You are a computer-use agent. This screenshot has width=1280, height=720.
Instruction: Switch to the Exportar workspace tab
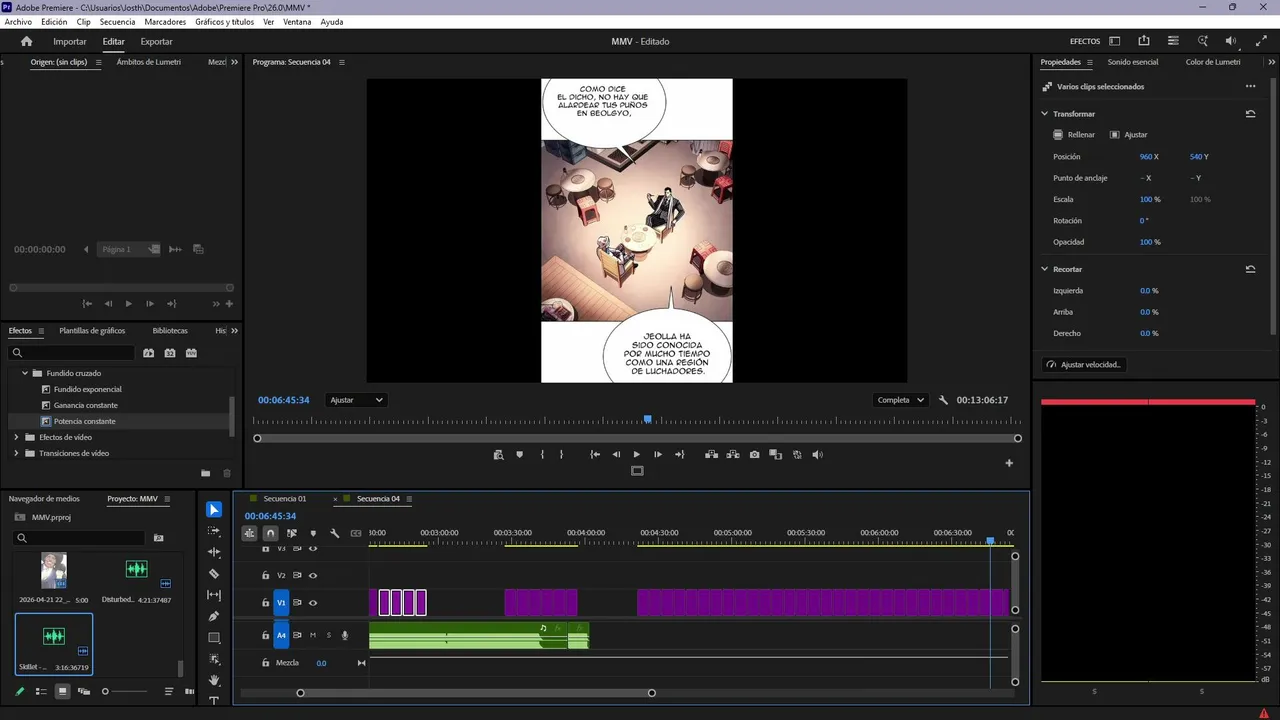click(156, 41)
